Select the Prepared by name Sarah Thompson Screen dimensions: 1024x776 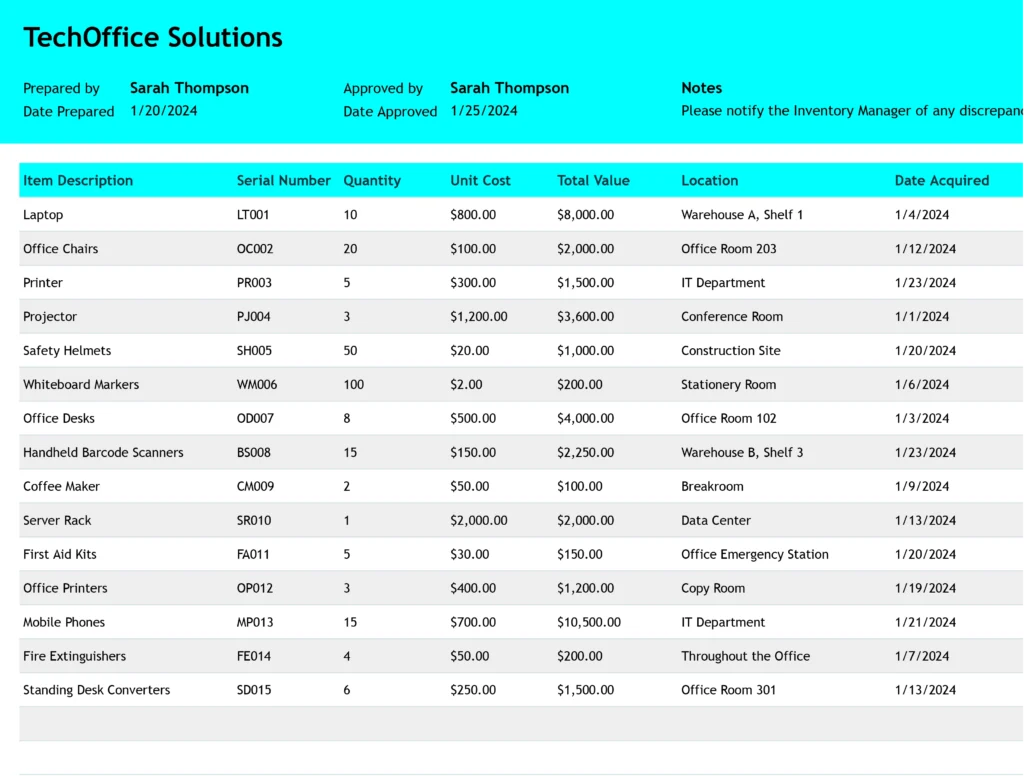tap(189, 88)
